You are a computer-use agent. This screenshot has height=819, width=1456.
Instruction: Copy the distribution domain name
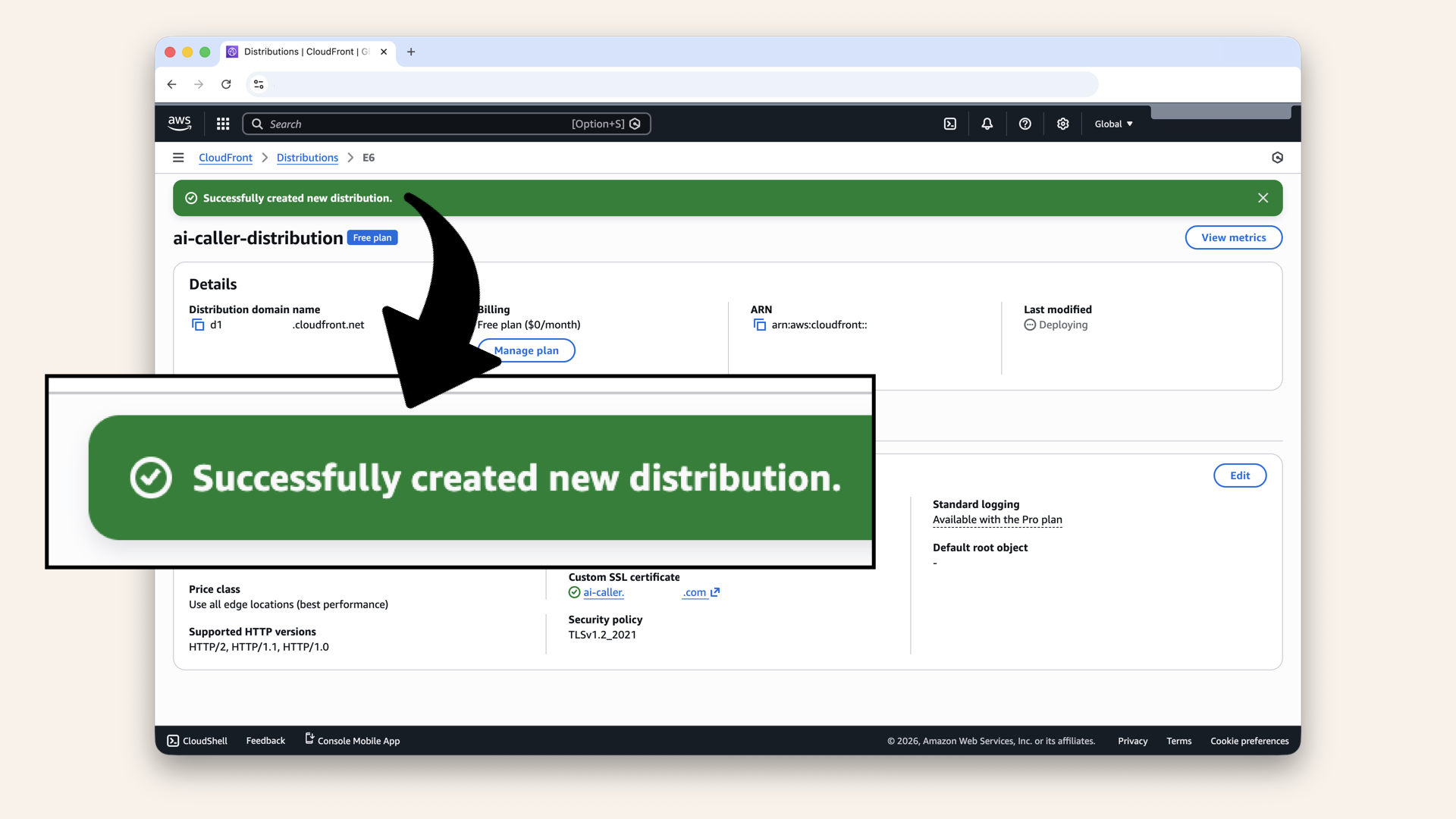coord(197,325)
